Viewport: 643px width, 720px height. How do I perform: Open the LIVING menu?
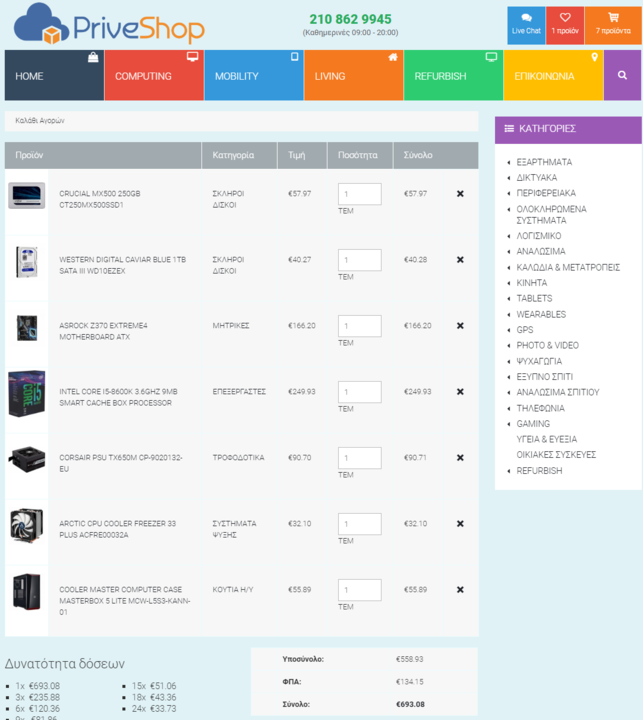[354, 75]
